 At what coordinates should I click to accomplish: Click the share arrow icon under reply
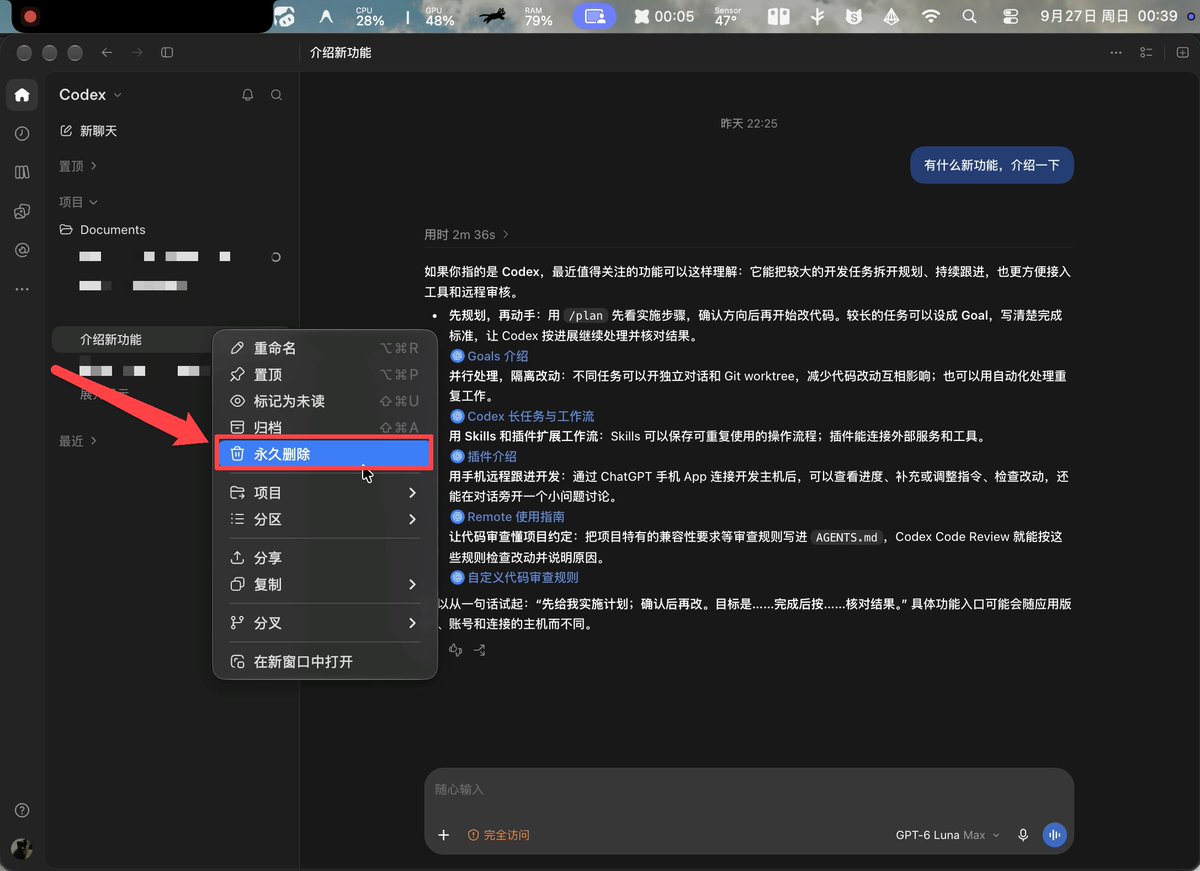pyautogui.click(x=480, y=650)
